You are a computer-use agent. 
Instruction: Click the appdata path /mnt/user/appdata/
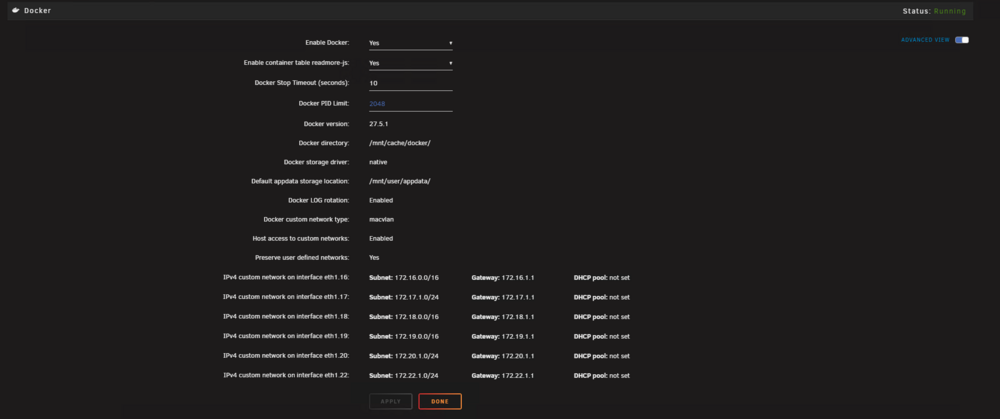[x=399, y=181]
